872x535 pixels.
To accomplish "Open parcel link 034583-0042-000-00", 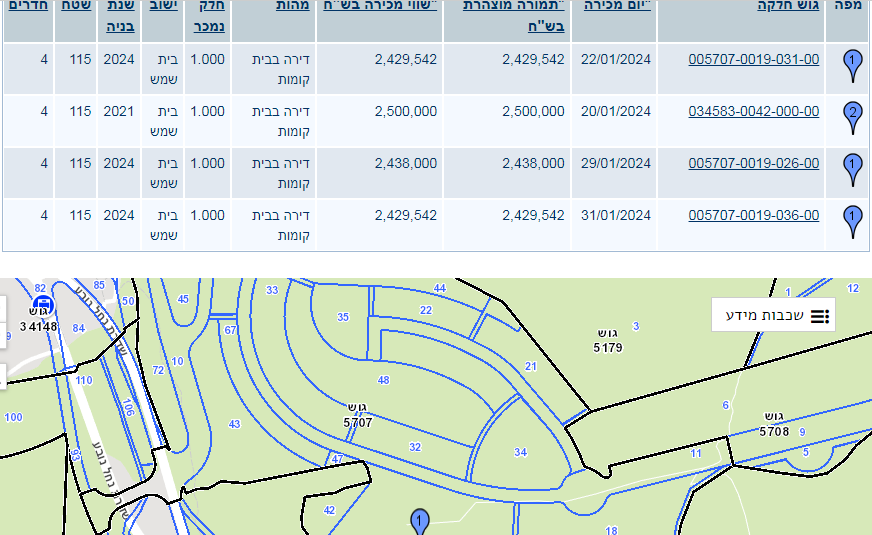I will [754, 111].
